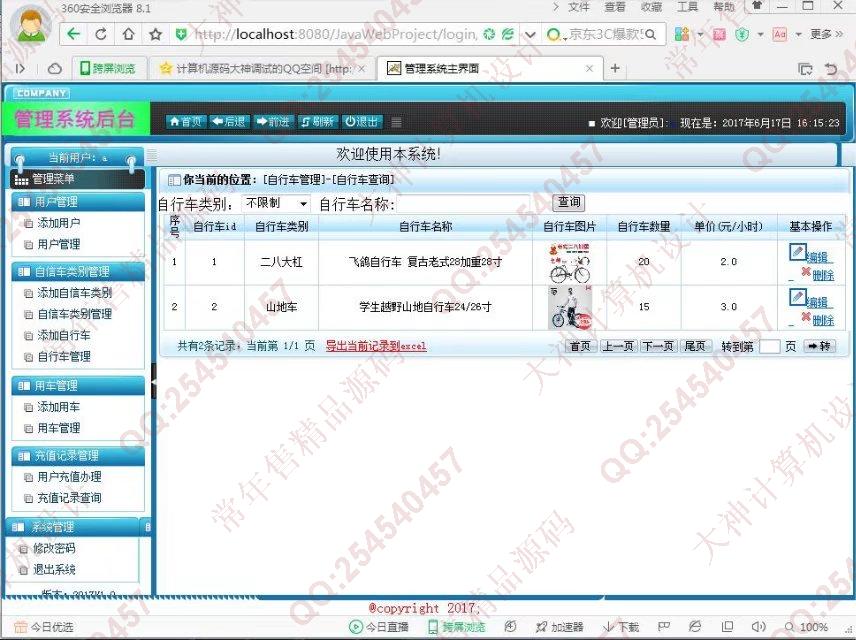This screenshot has width=856, height=640.
Task: Click the 刷新 refresh button in header toolbar
Action: tap(317, 122)
